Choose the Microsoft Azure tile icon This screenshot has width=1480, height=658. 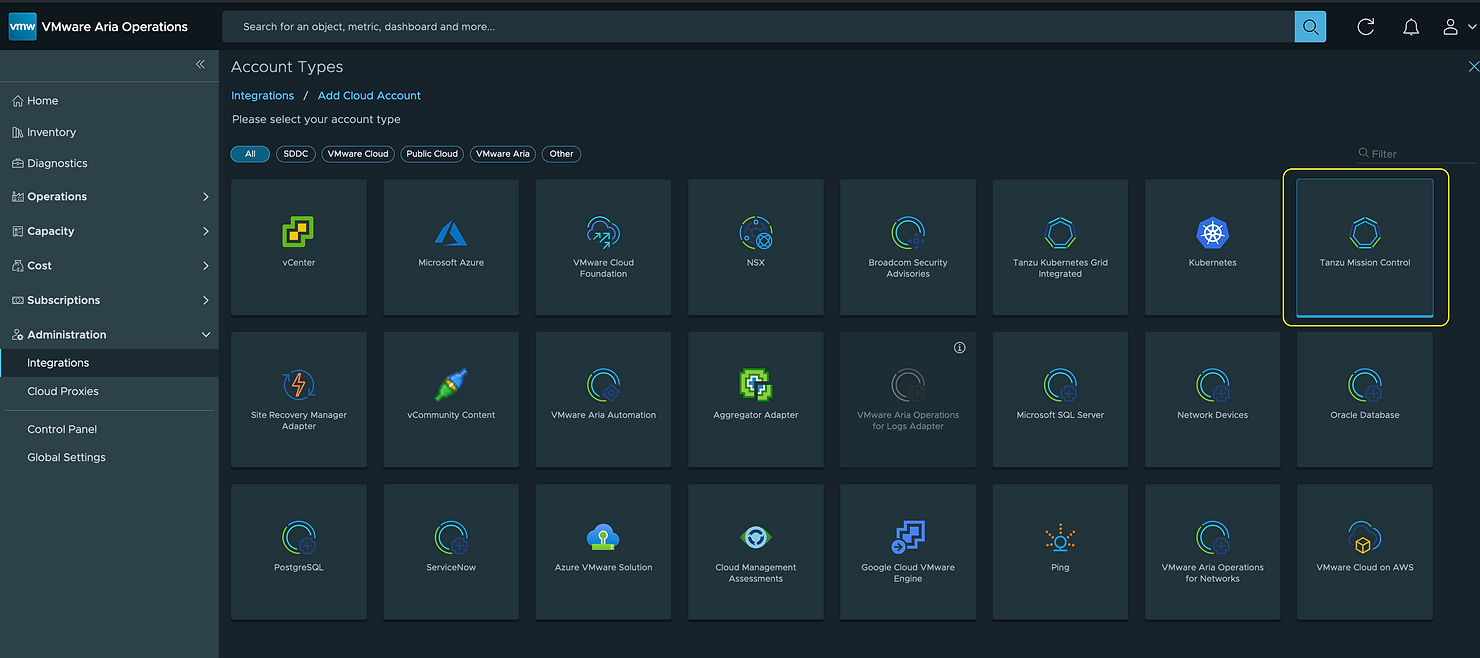click(451, 233)
